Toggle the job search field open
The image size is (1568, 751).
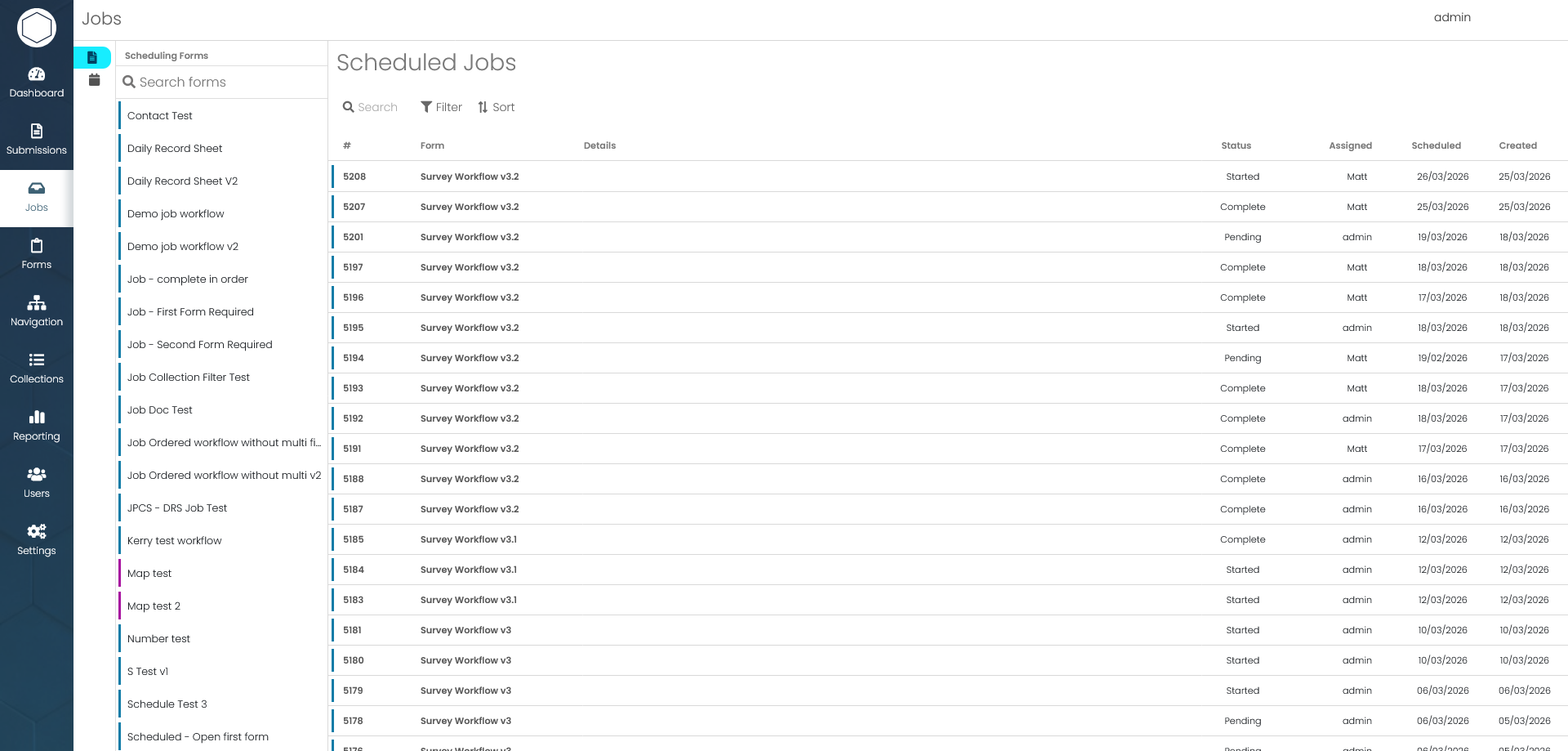pos(369,107)
